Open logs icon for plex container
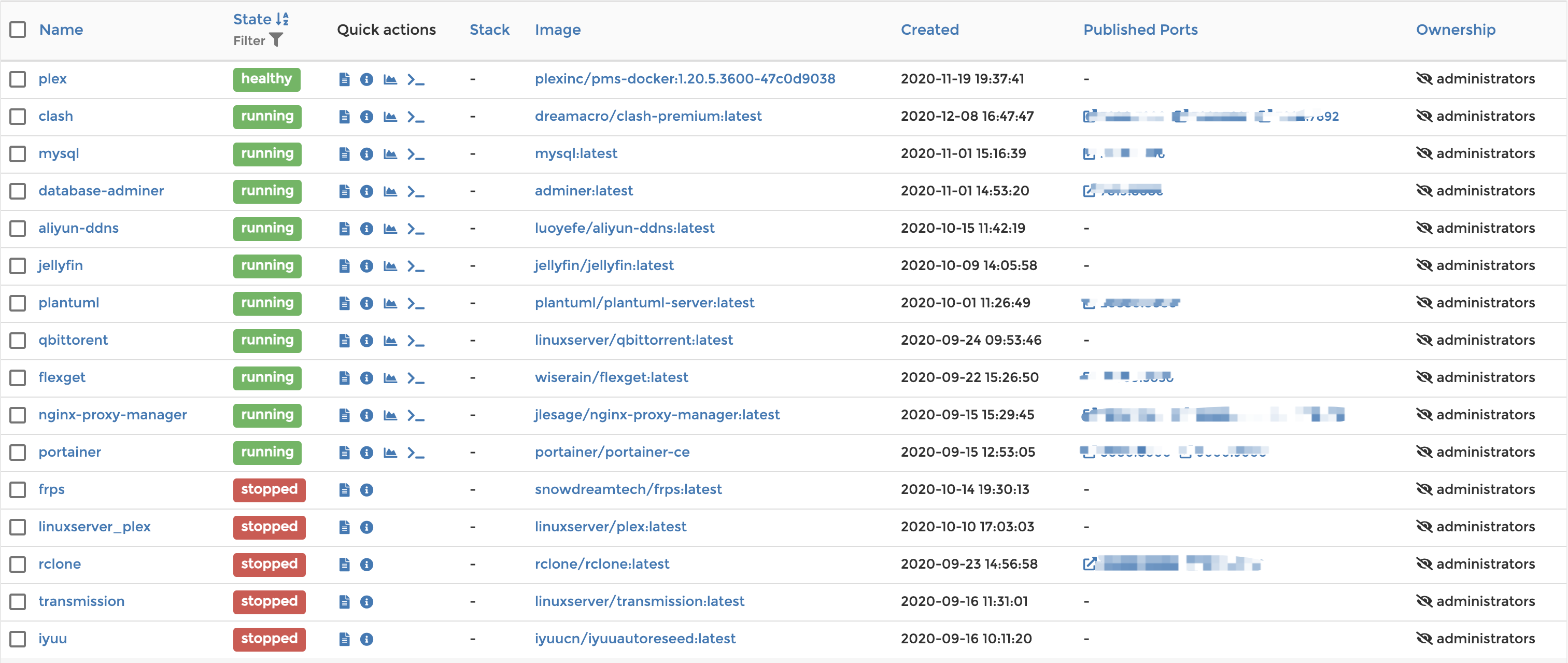This screenshot has height=663, width=1568. click(x=345, y=79)
